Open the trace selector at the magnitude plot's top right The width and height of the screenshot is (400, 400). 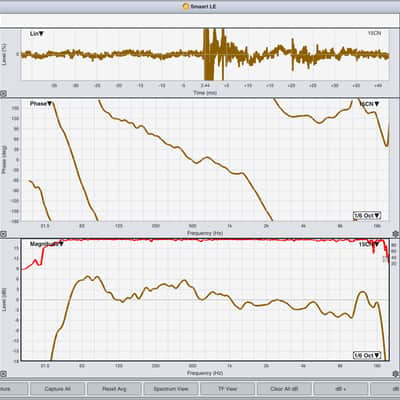click(x=369, y=244)
